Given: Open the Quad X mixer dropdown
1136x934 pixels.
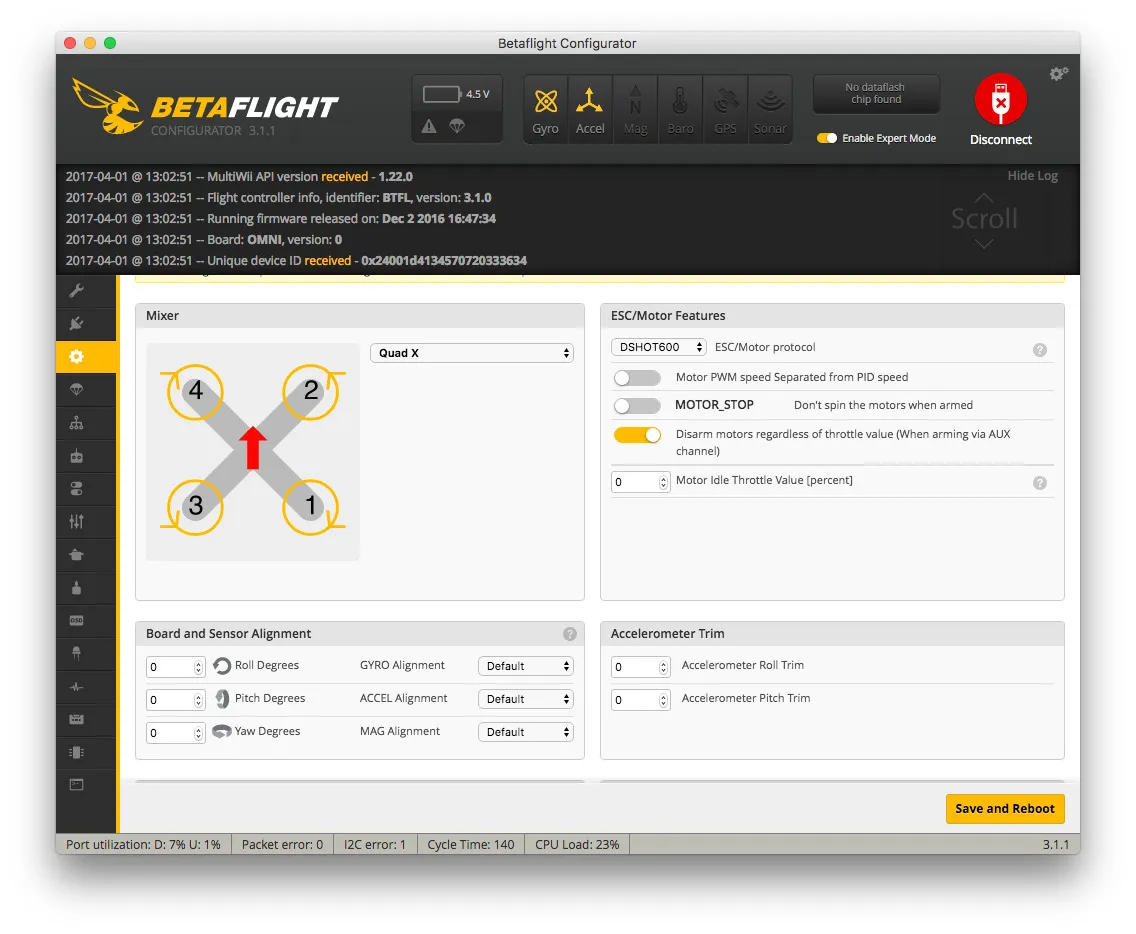Looking at the screenshot, I should [x=471, y=353].
